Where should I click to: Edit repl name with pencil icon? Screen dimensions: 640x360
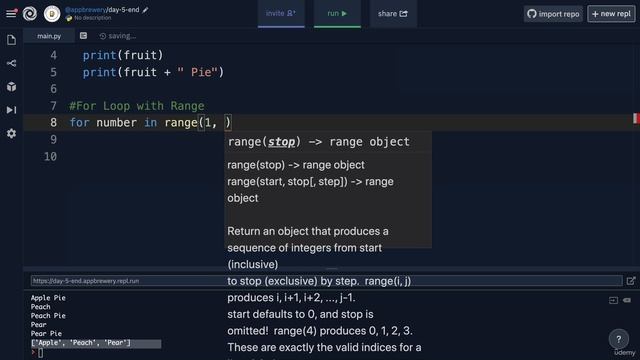point(145,10)
